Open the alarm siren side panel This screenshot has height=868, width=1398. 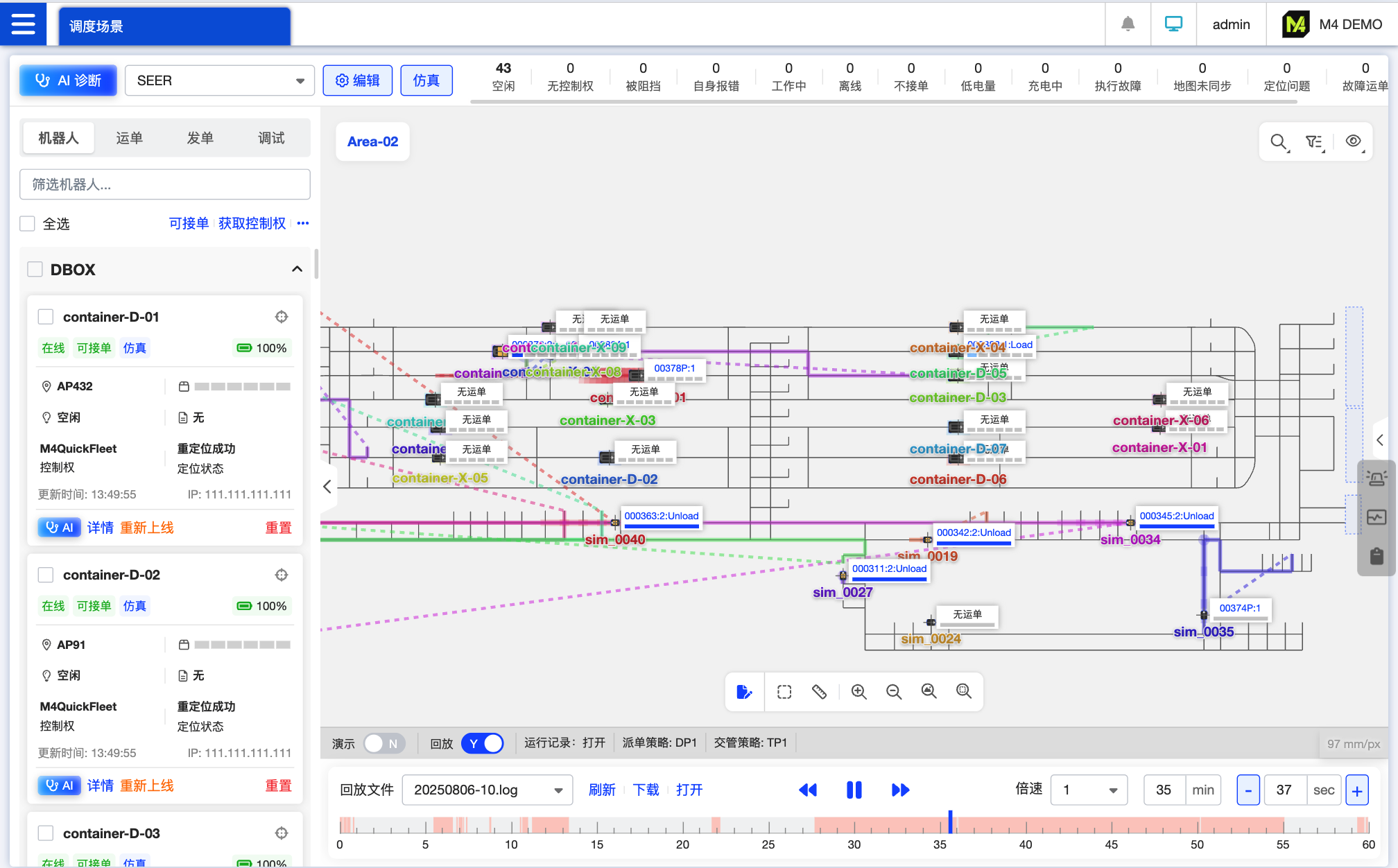pos(1377,478)
